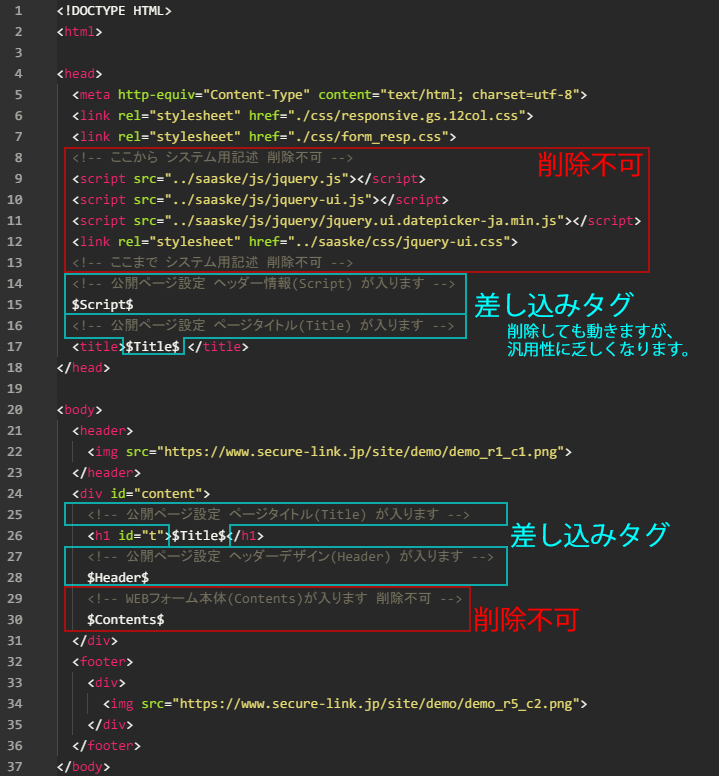Click the red 削除不可 label near the scripts

point(588,165)
